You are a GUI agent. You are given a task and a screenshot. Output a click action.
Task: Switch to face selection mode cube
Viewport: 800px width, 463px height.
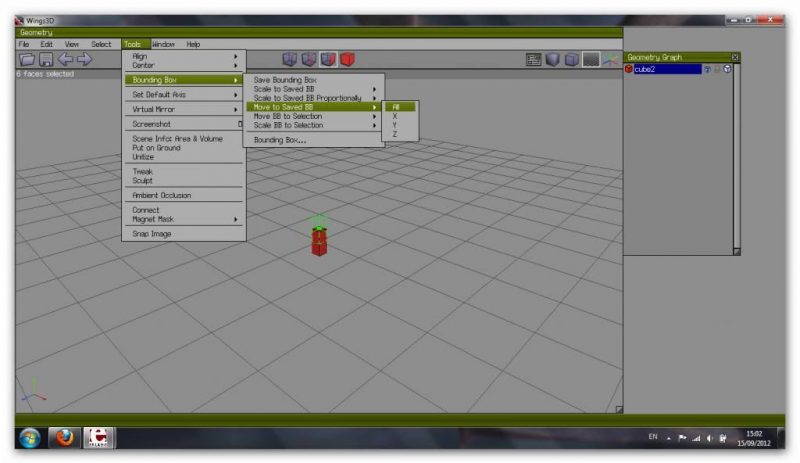(x=328, y=60)
